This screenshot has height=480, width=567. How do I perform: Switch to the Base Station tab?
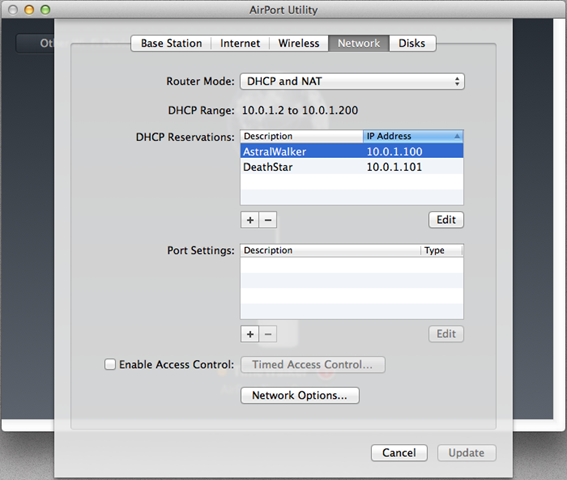(171, 43)
